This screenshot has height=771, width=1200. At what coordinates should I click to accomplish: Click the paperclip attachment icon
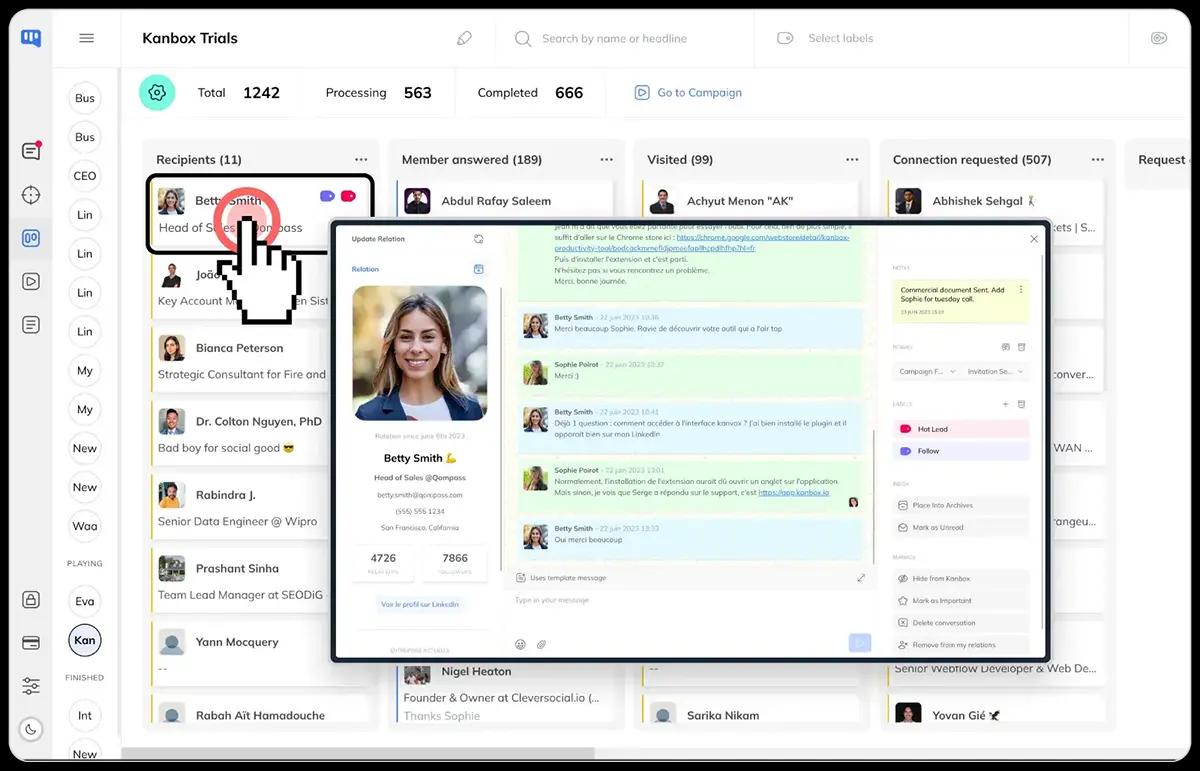tap(541, 644)
